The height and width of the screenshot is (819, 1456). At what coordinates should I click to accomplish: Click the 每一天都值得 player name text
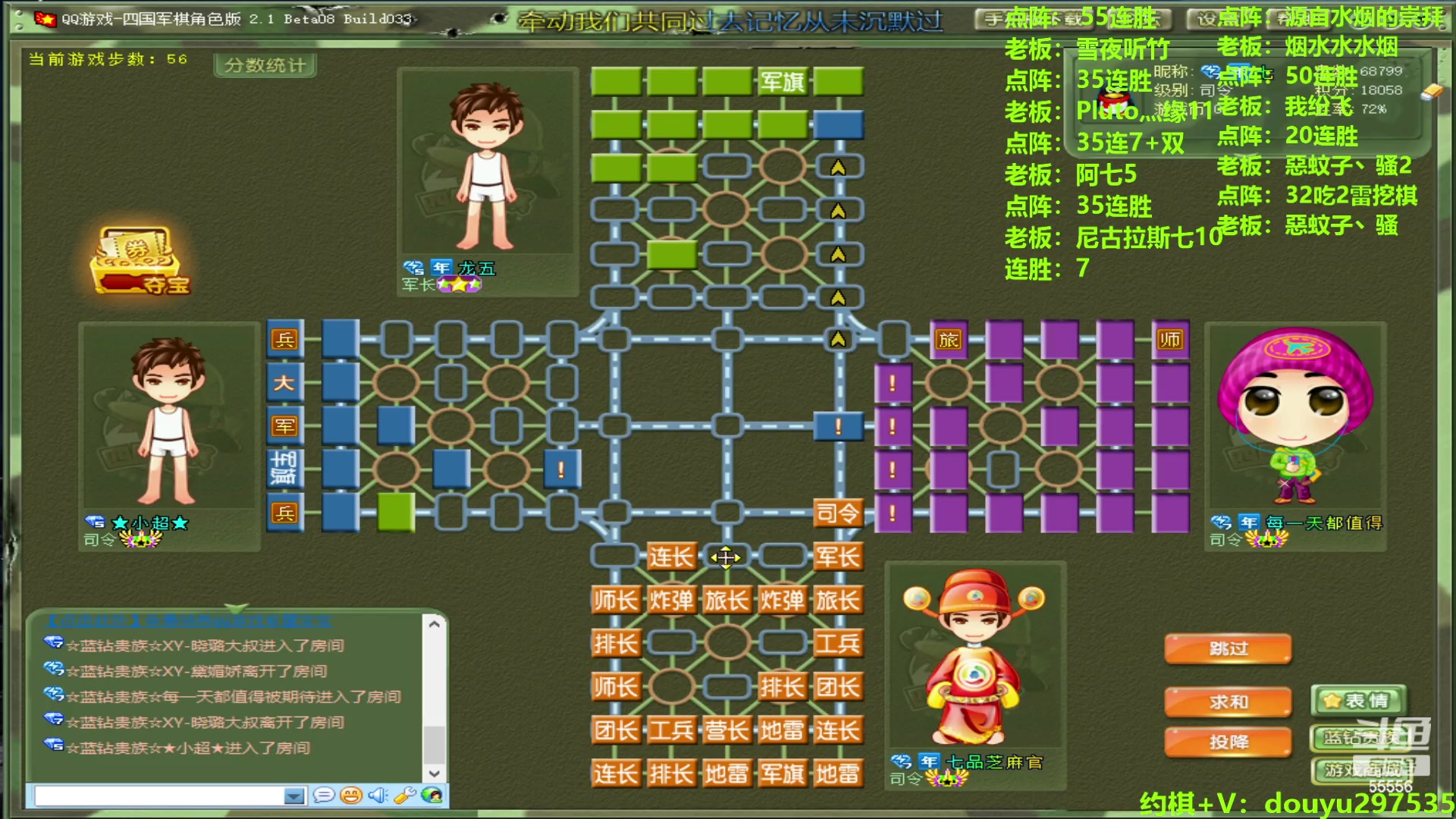pos(1324,522)
